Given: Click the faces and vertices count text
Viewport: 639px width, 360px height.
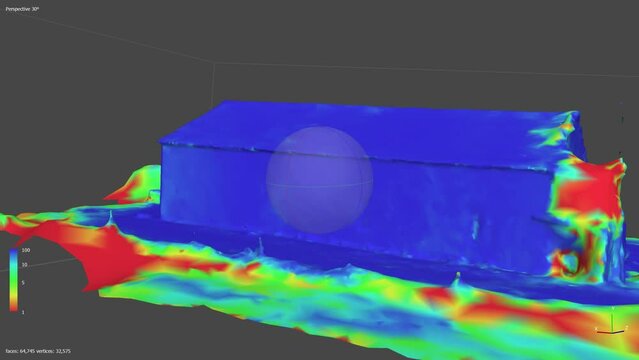Looking at the screenshot, I should tap(38, 351).
